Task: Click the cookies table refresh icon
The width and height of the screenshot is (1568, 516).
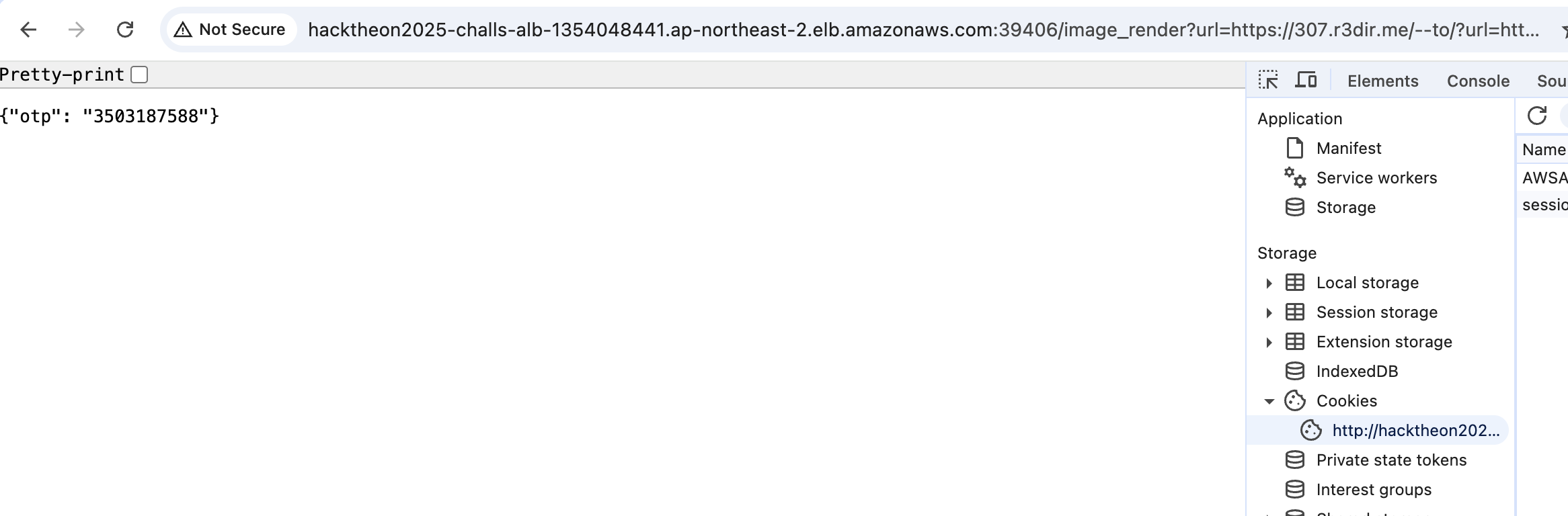Action: point(1537,116)
